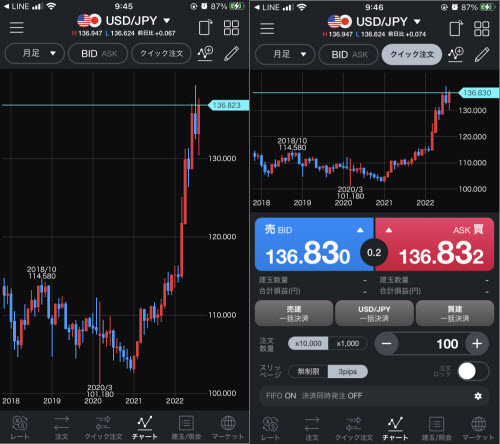Decrease order quantity with minus button
Image resolution: width=500 pixels, height=444 pixels.
point(387,344)
